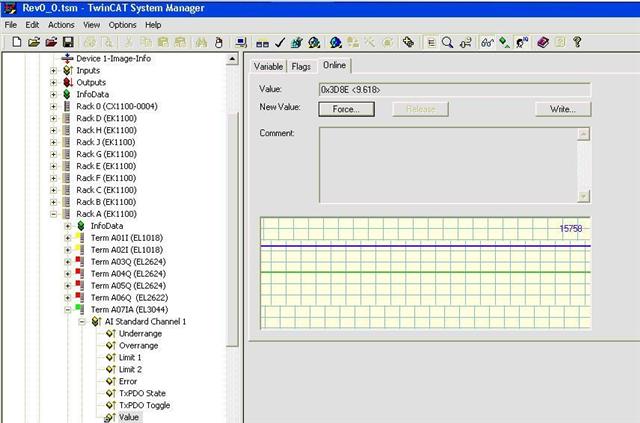Click the question mark Help icon

pyautogui.click(x=577, y=42)
